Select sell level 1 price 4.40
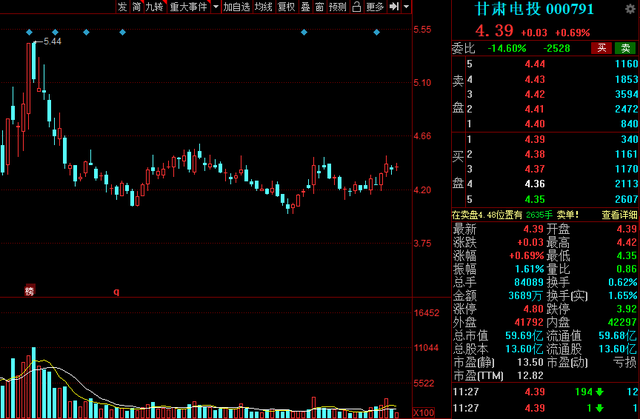 click(x=535, y=124)
